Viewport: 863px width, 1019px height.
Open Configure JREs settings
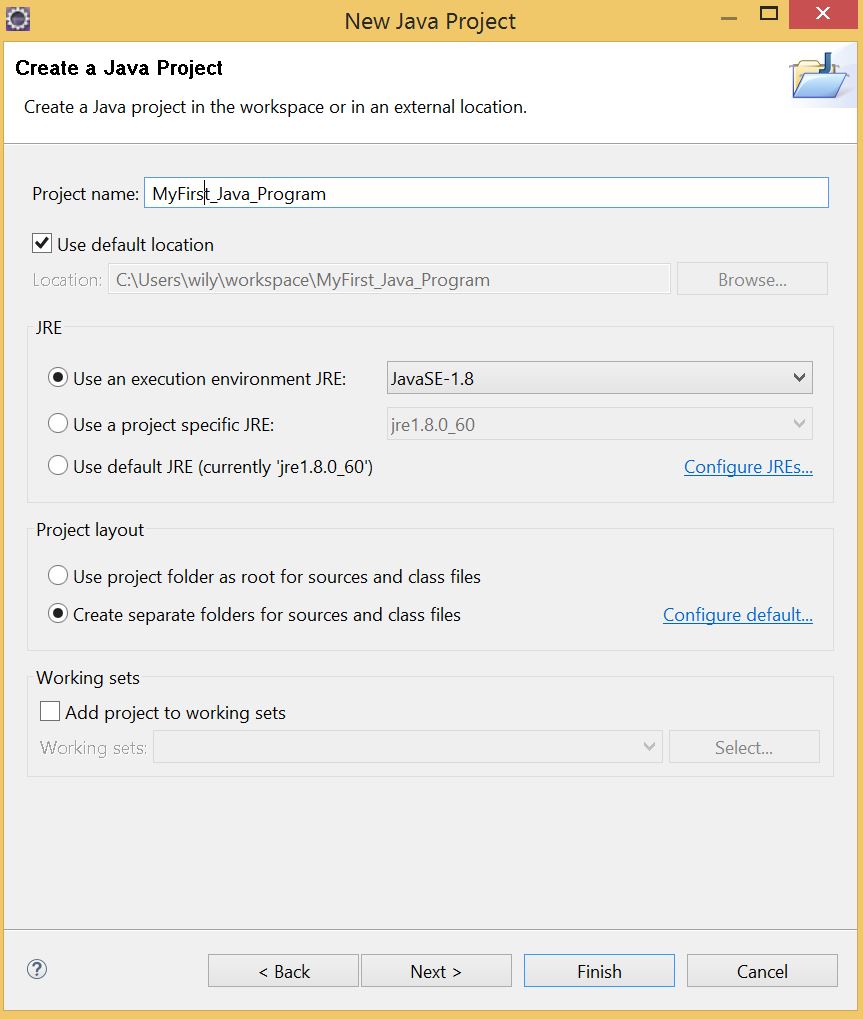click(748, 466)
